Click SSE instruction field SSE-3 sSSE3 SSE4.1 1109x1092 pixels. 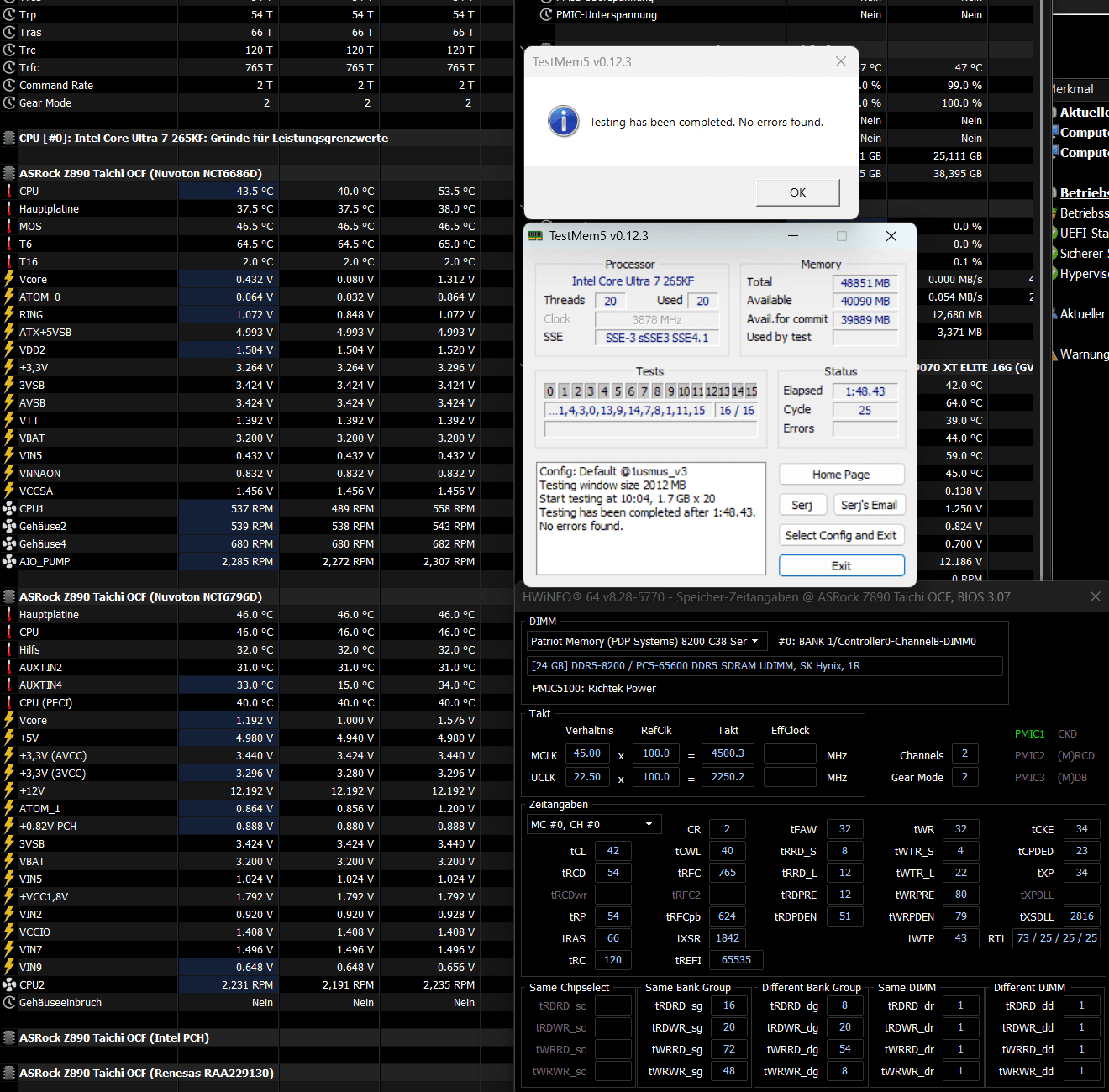[657, 338]
